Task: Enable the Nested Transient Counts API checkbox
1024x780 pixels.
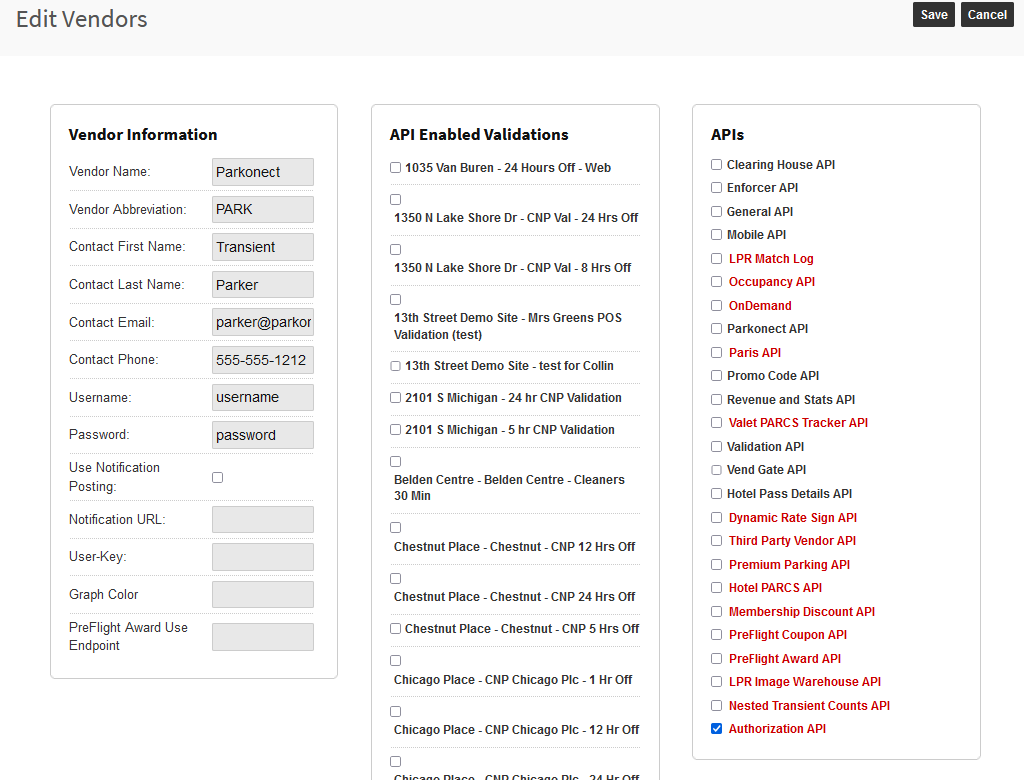Action: (x=716, y=706)
